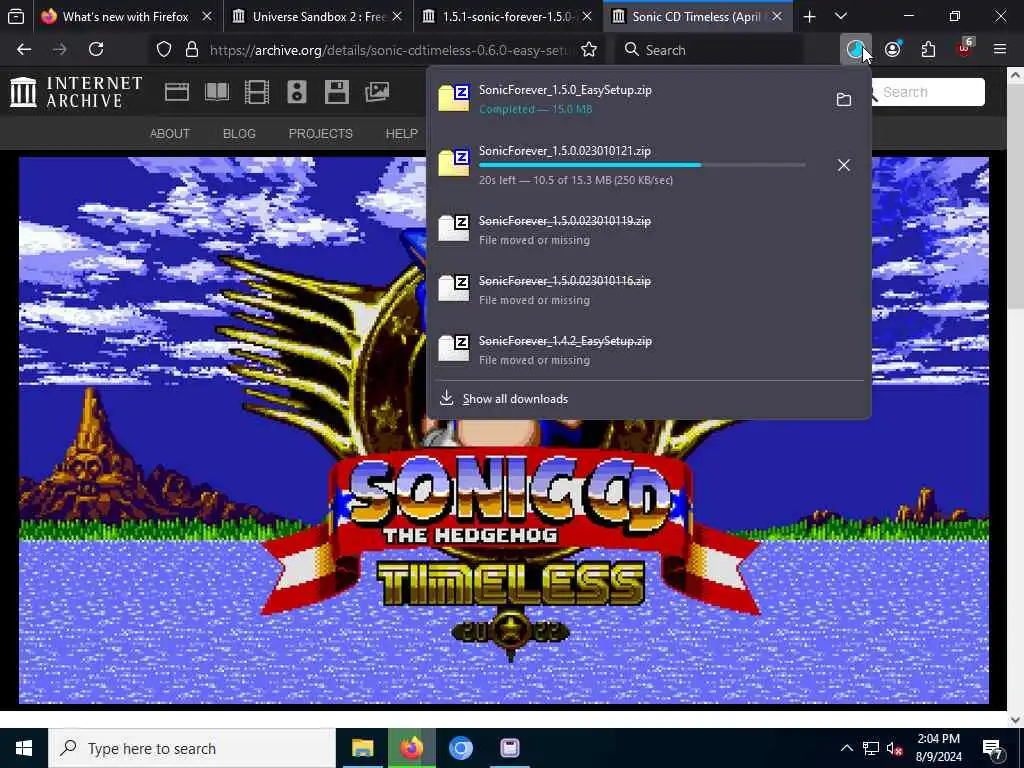Select SonicForever_1.5.0.023010119.zip missing entry
This screenshot has height=768, width=1024.
point(648,230)
